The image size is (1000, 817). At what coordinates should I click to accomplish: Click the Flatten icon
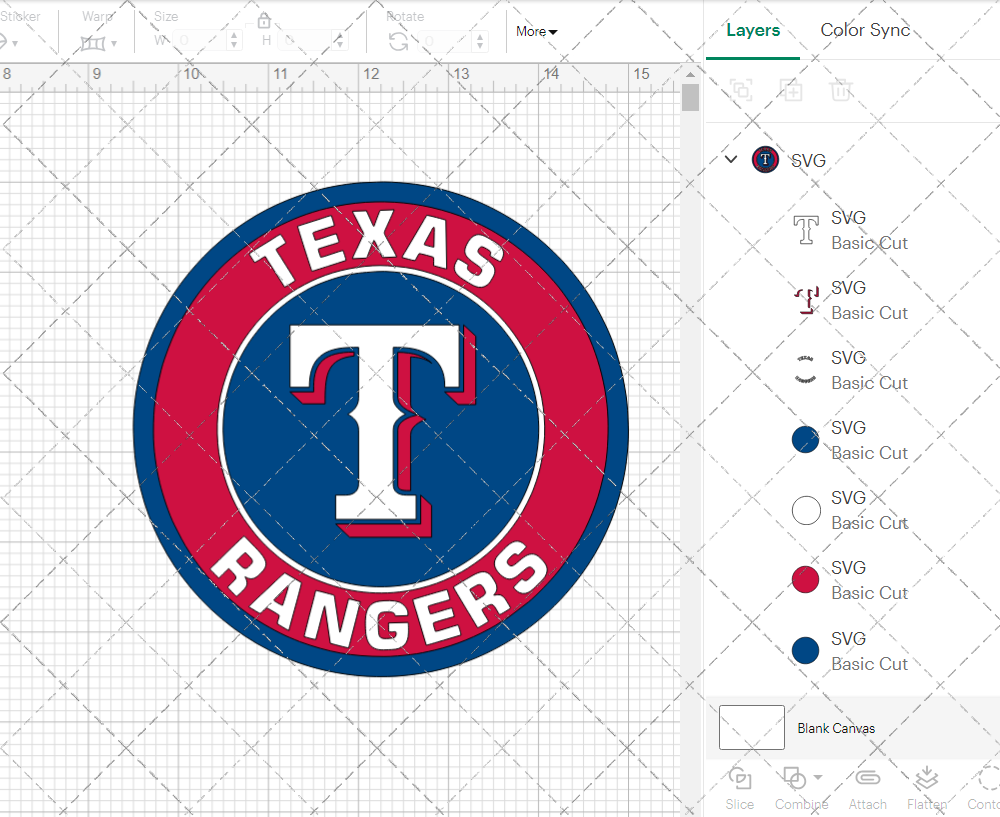926,779
